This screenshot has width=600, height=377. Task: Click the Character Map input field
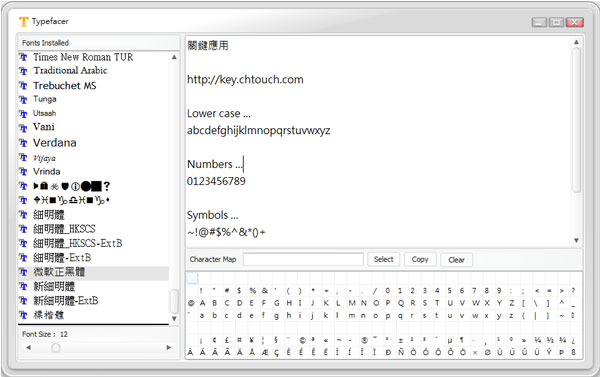coord(303,259)
